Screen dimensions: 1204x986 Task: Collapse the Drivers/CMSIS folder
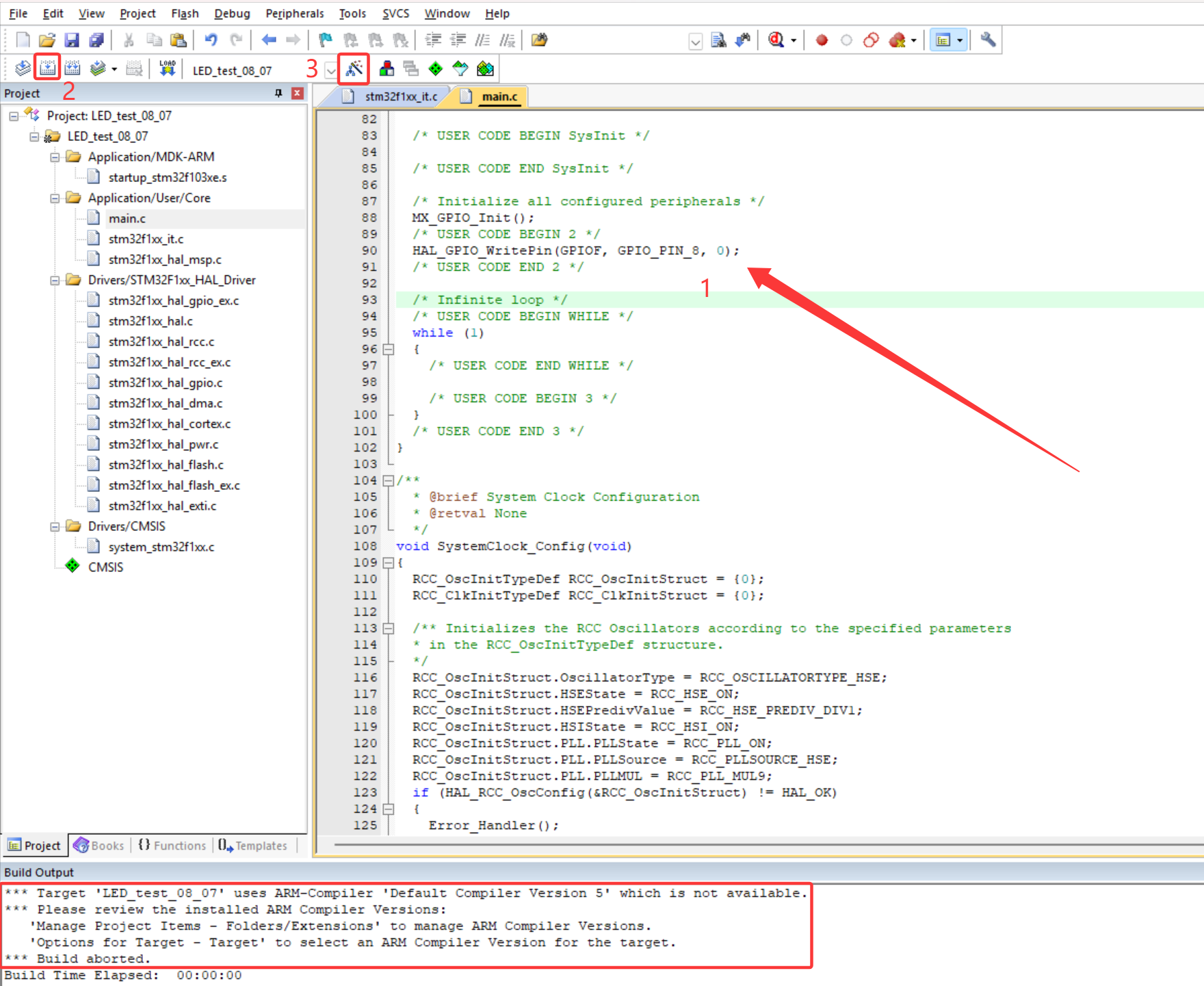click(x=54, y=526)
